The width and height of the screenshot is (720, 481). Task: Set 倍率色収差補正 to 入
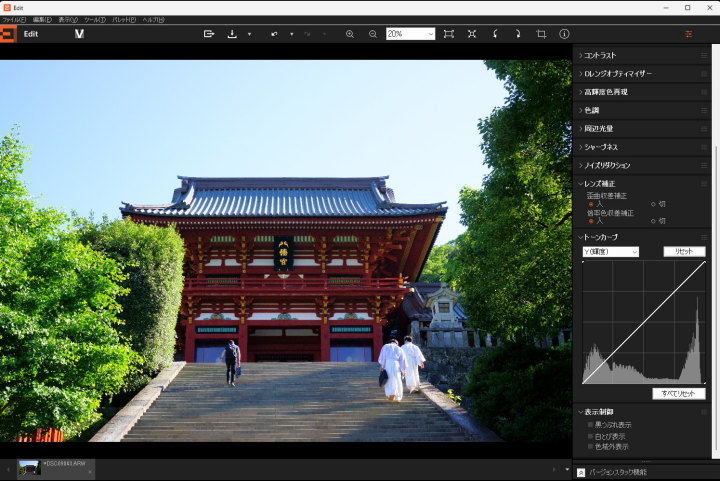[x=591, y=221]
